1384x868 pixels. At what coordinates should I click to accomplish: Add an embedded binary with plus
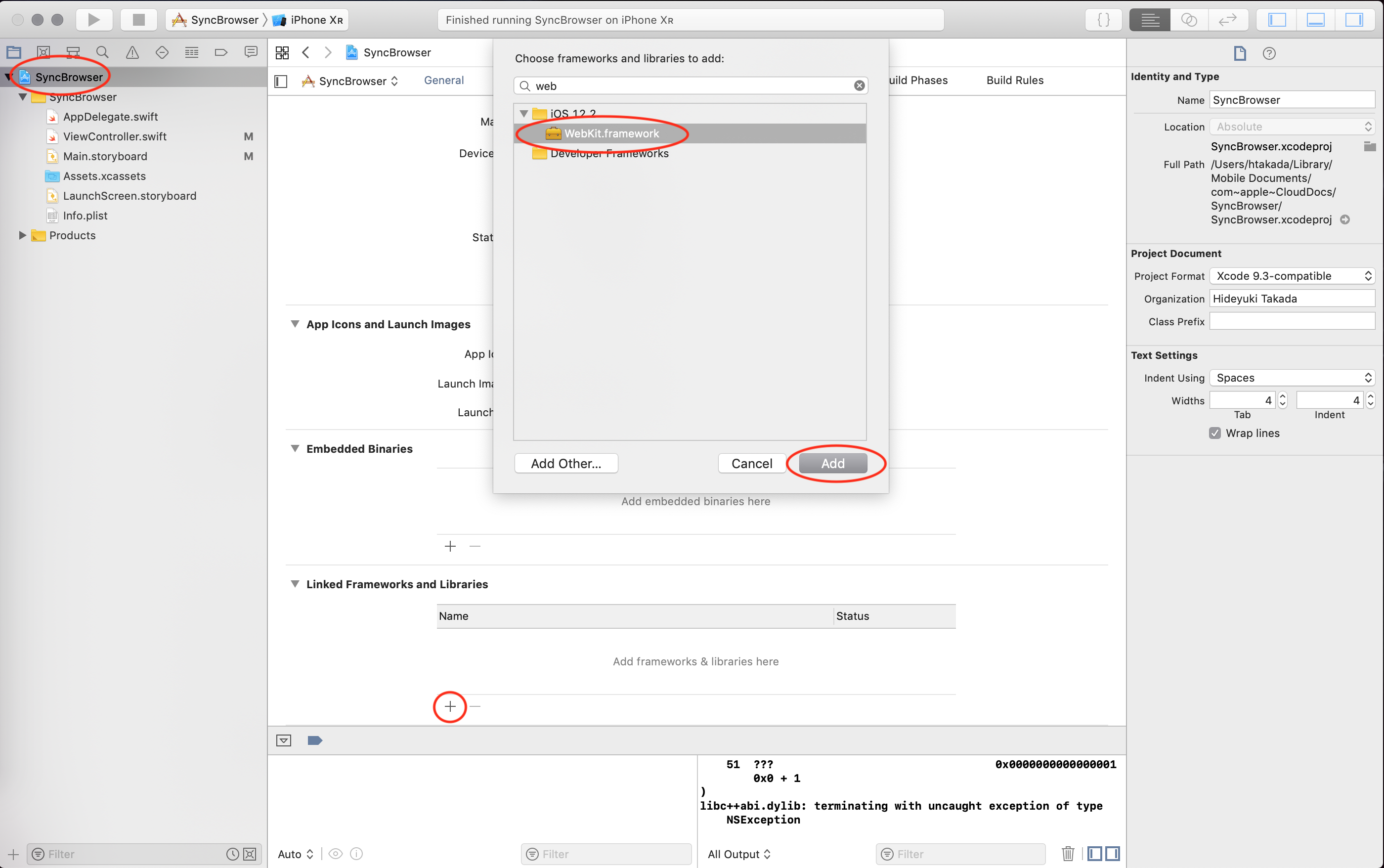point(450,546)
